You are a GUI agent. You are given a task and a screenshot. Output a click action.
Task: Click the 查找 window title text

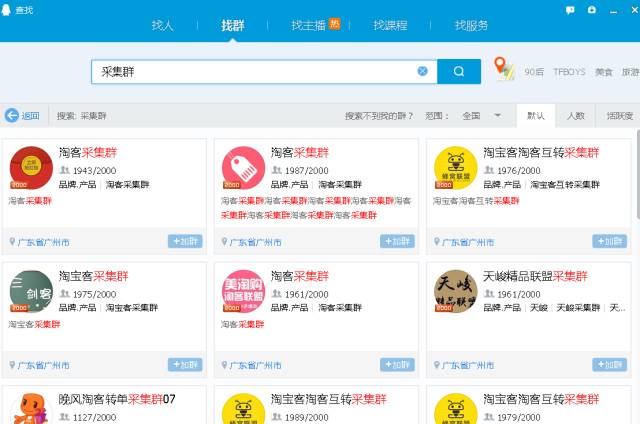24,10
